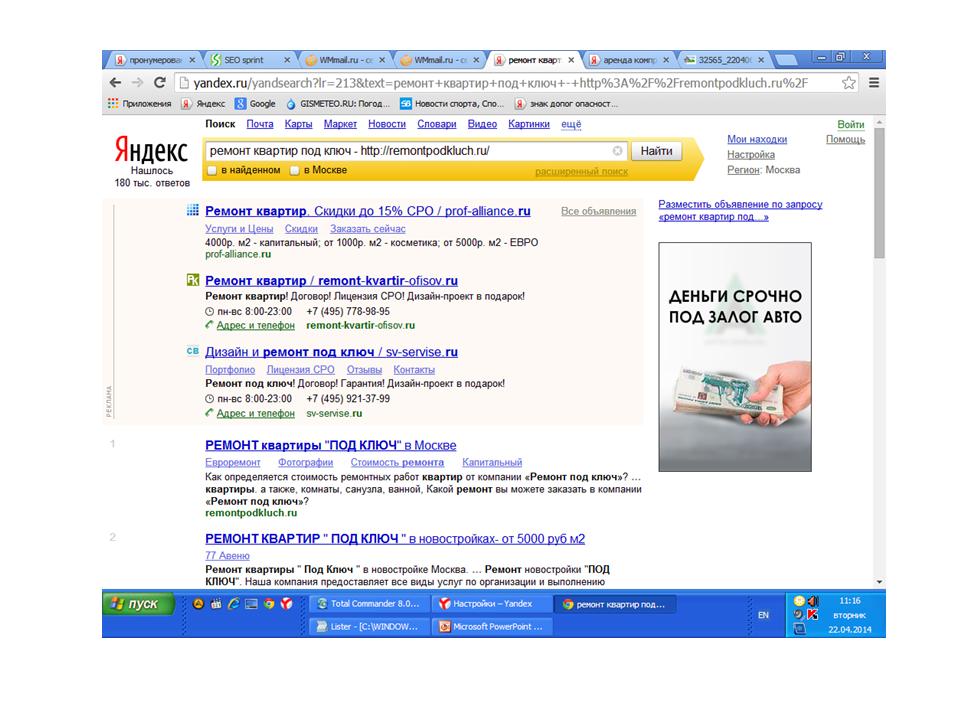Click the remont-kvartir-ofisov.ru ad favicon

tap(192, 280)
